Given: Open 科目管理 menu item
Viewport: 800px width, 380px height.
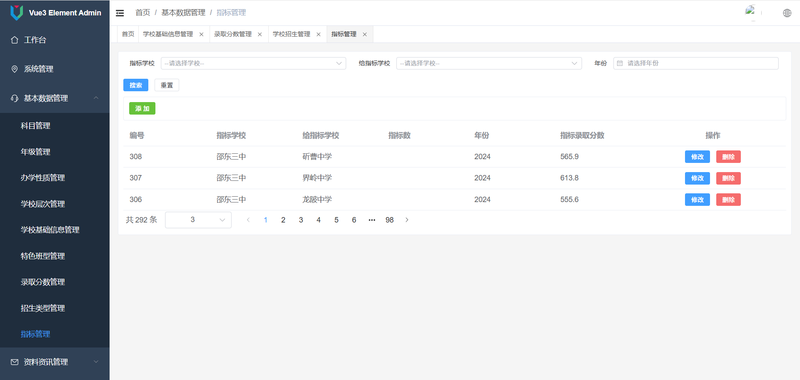Looking at the screenshot, I should pos(55,125).
